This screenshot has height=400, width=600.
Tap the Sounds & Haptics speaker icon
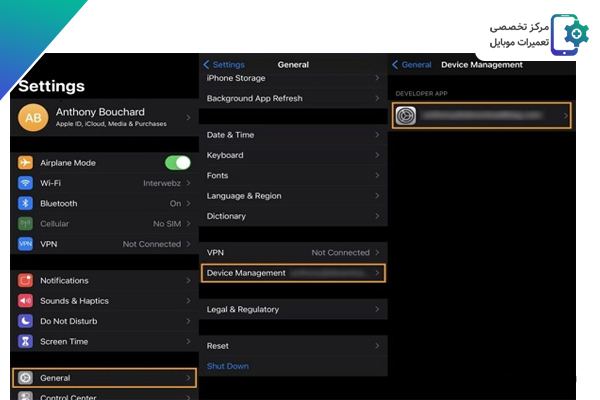25,301
